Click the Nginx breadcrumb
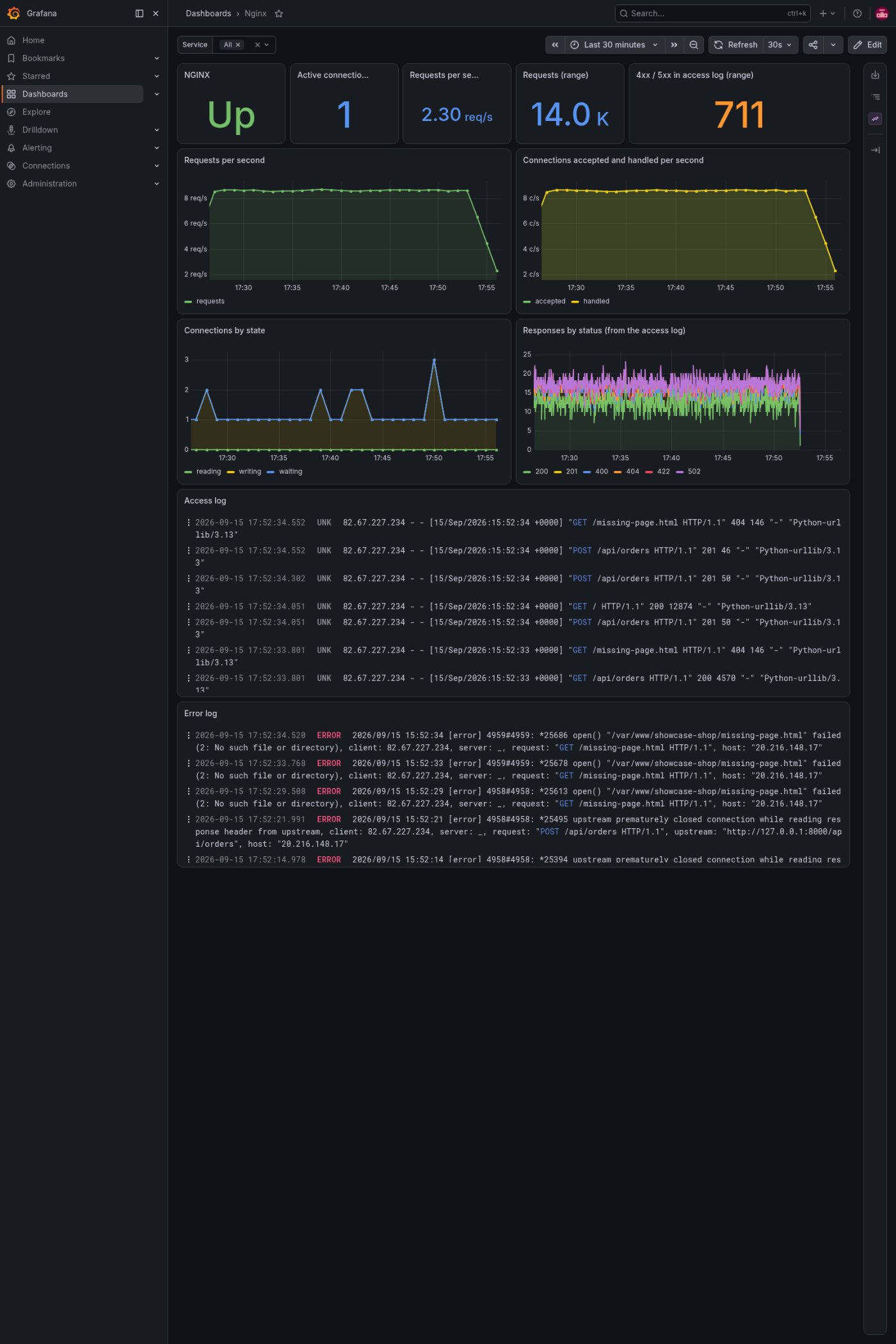 pos(255,13)
